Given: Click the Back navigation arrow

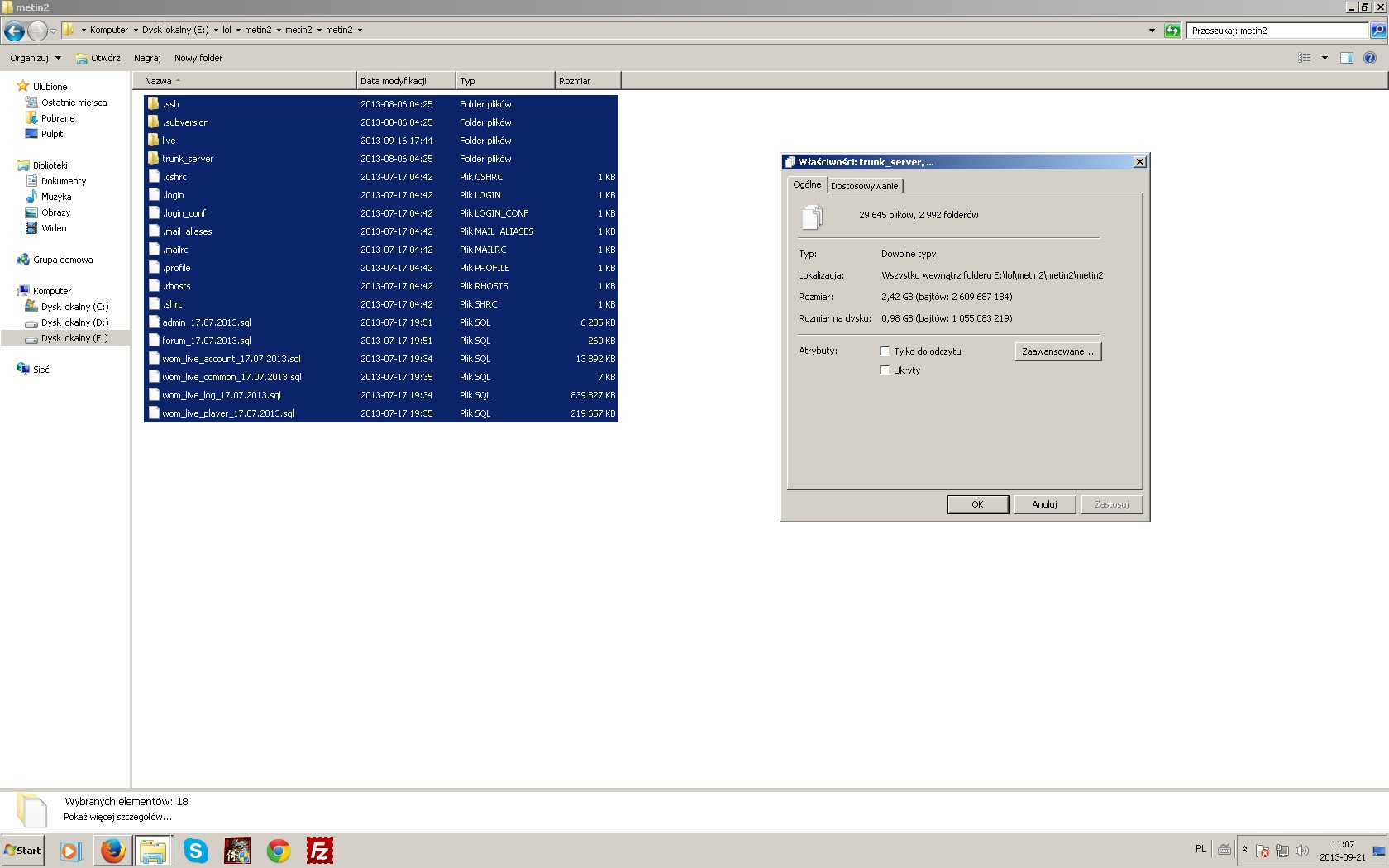Looking at the screenshot, I should tap(14, 31).
